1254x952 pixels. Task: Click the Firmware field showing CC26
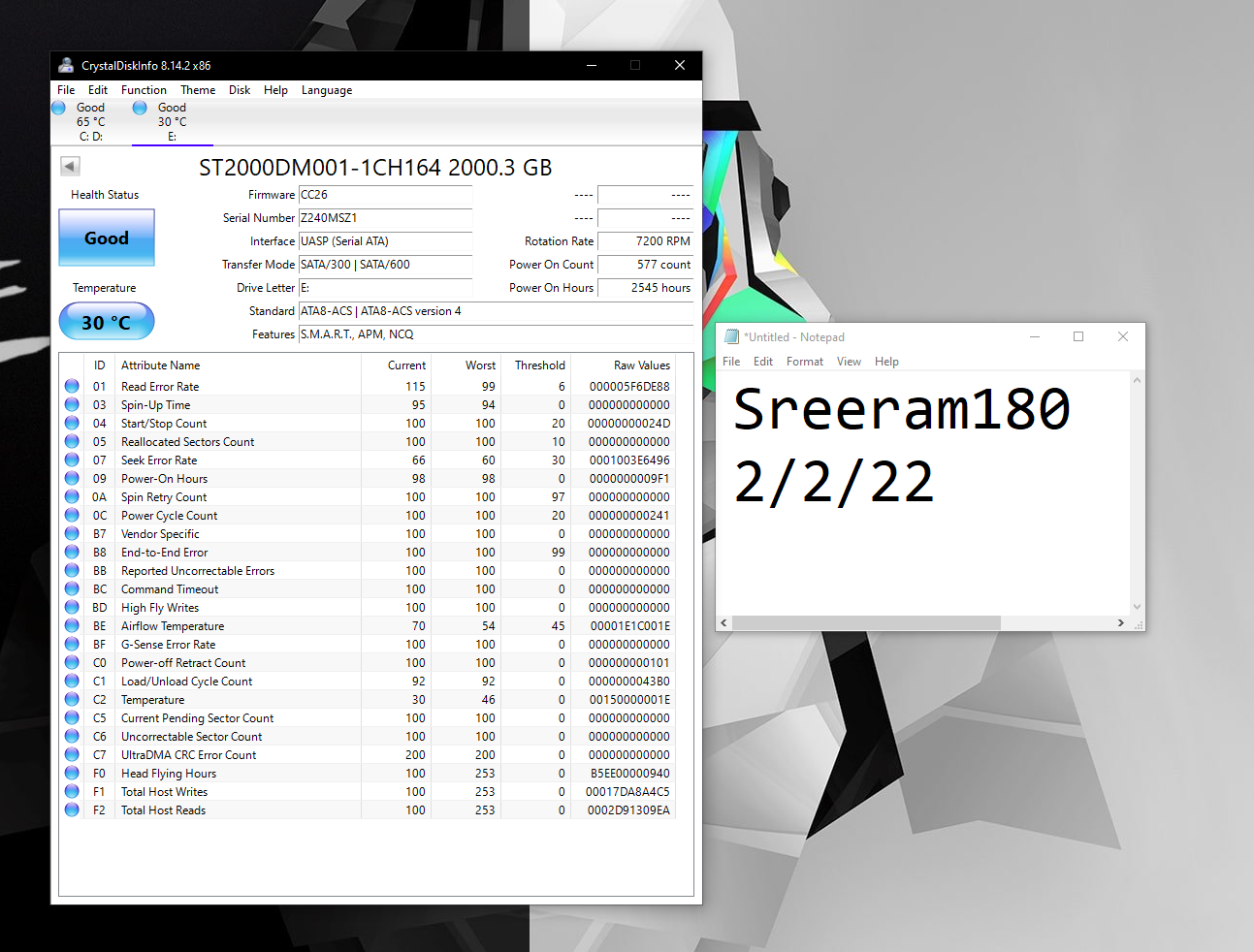click(386, 195)
